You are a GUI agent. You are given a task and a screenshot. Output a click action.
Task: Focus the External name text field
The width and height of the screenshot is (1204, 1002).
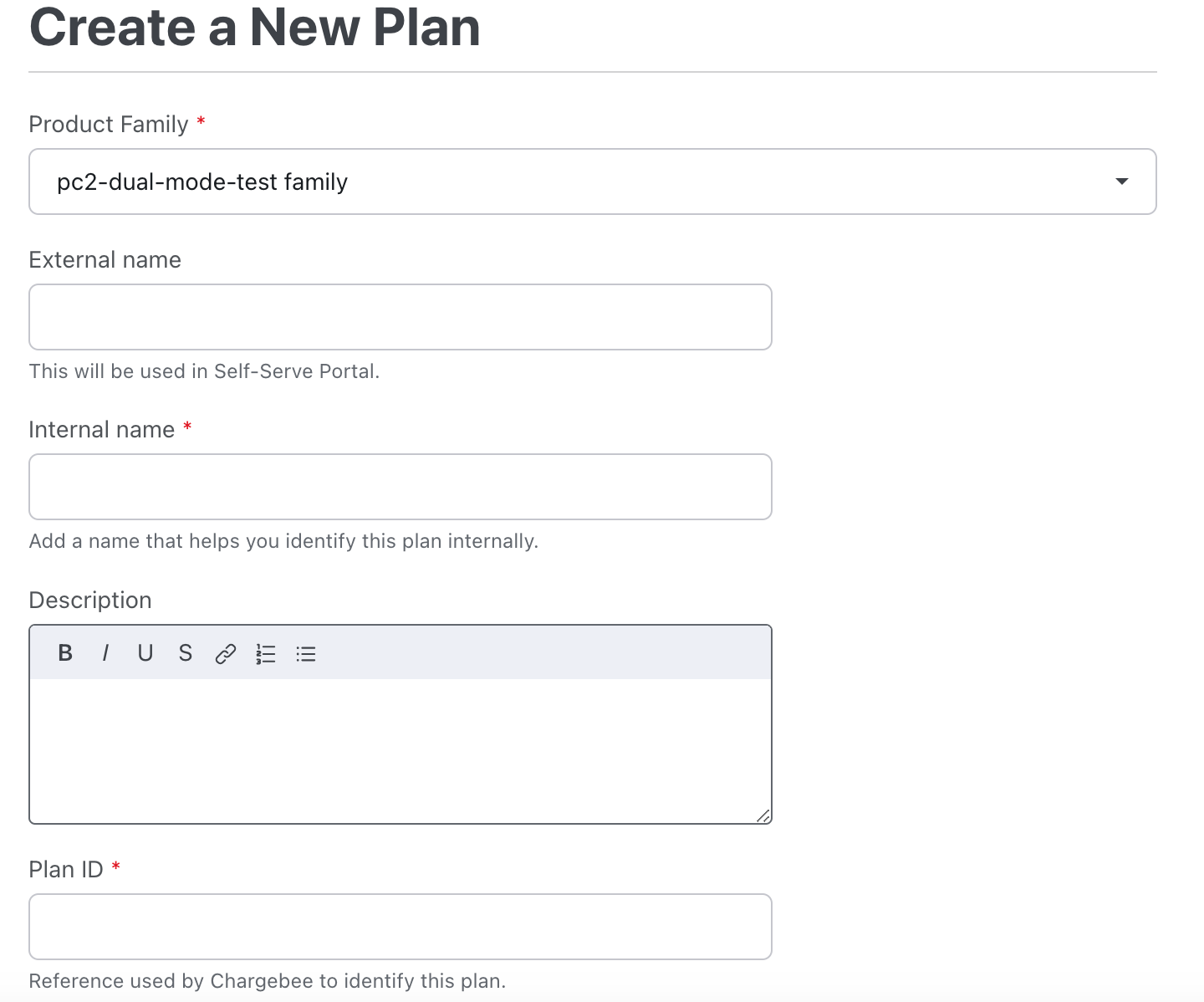click(x=400, y=317)
